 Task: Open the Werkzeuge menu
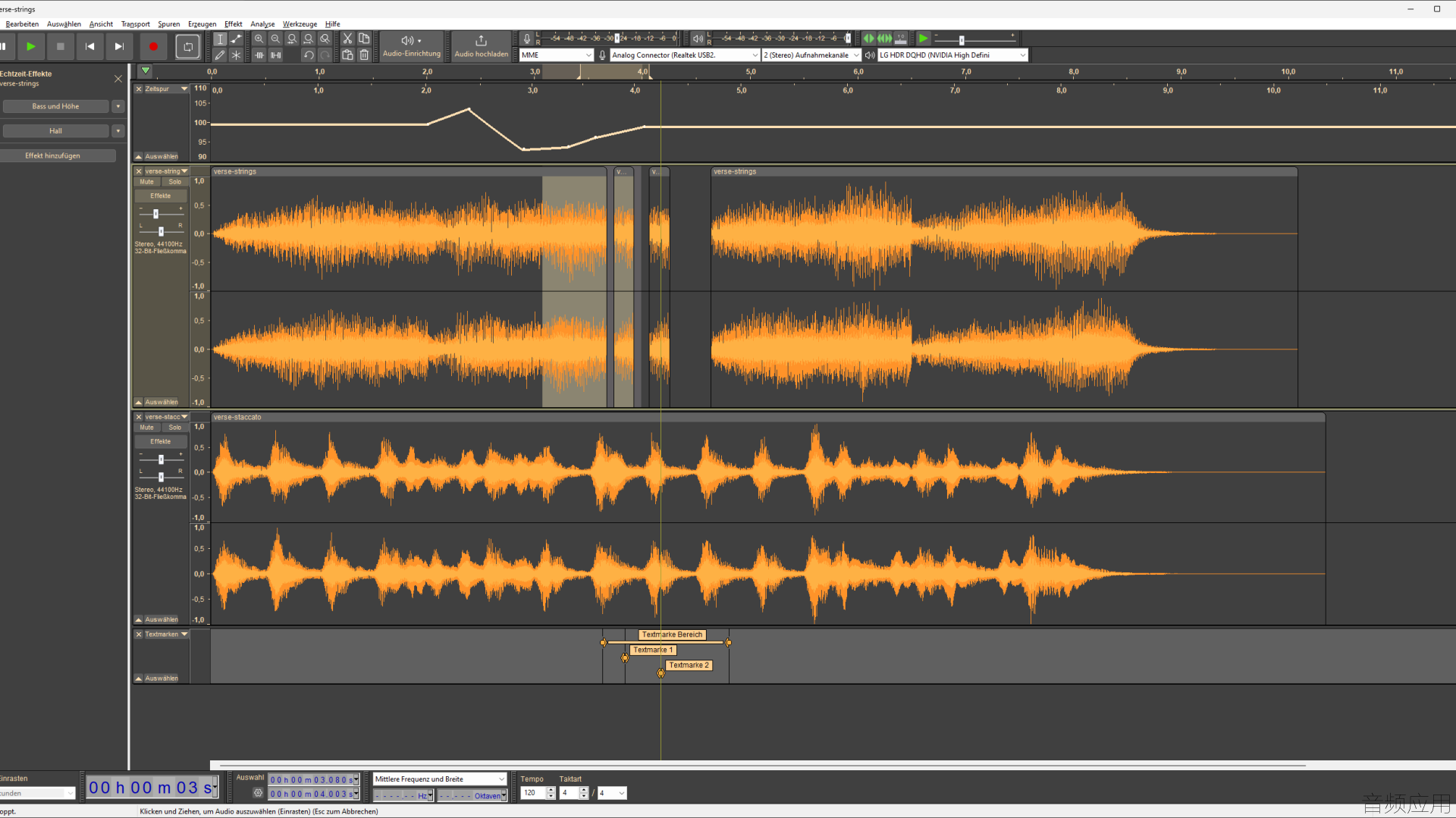(300, 24)
